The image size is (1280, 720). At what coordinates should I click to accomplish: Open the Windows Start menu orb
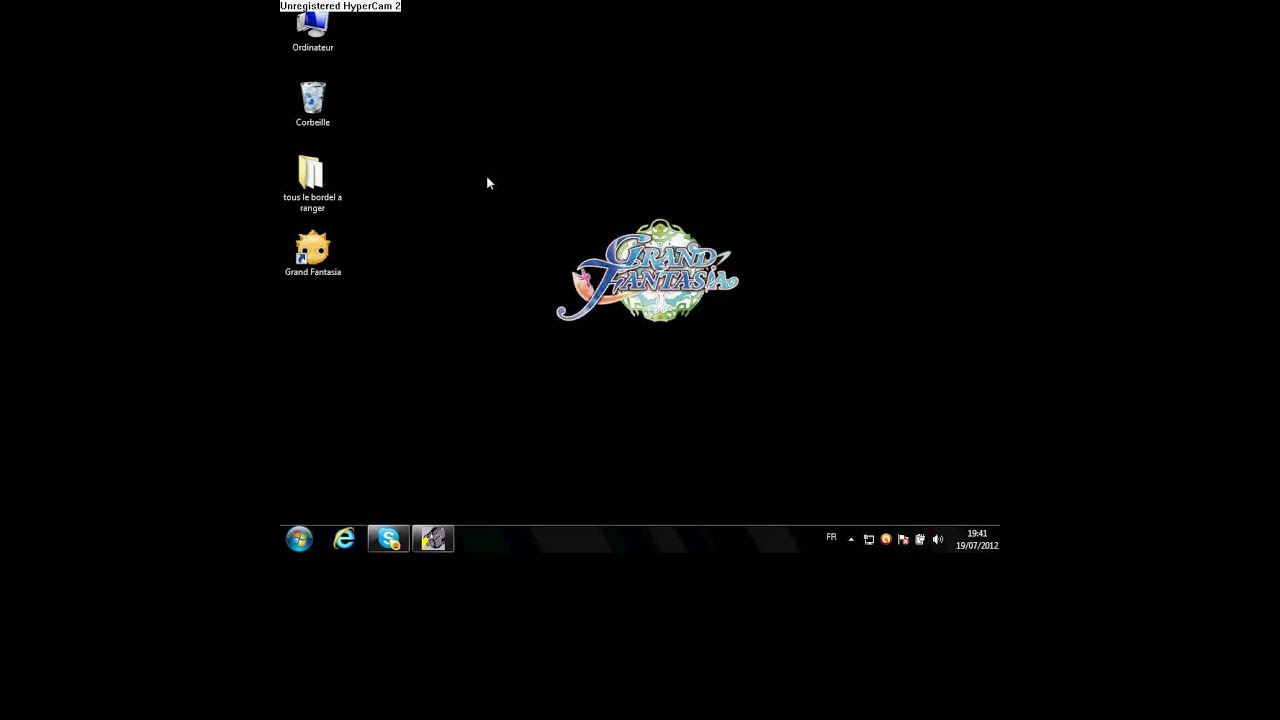(299, 540)
